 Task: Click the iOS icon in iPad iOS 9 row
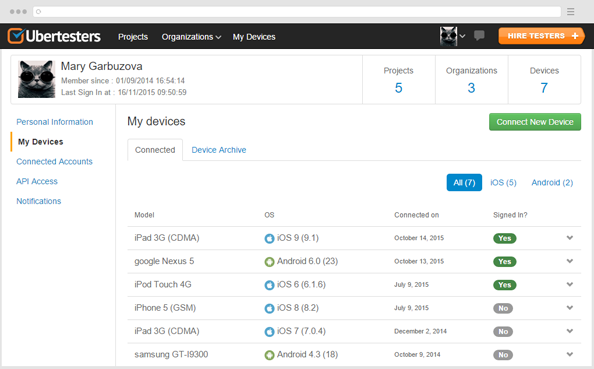[269, 238]
